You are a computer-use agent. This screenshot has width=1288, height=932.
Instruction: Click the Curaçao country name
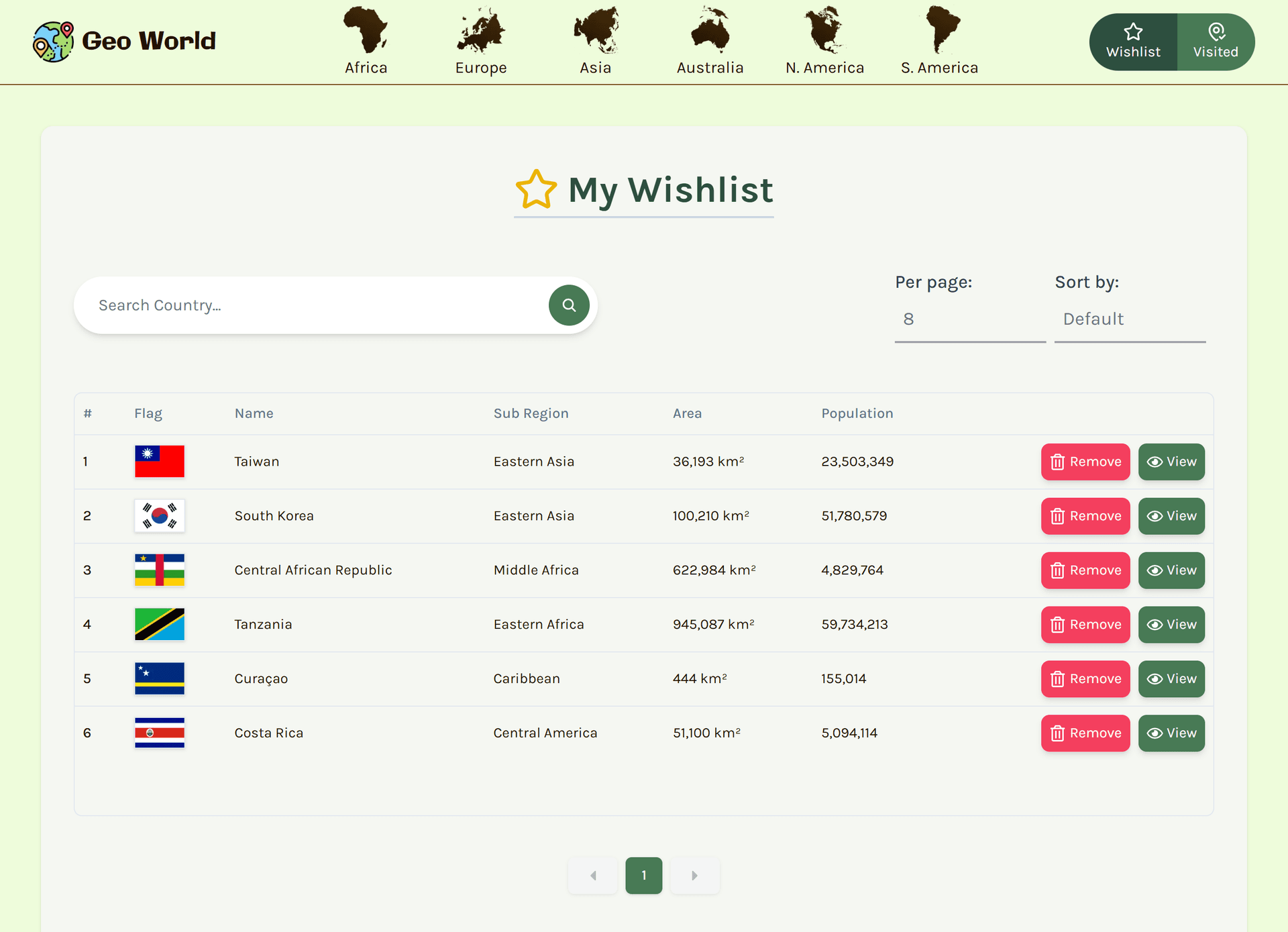(x=261, y=679)
